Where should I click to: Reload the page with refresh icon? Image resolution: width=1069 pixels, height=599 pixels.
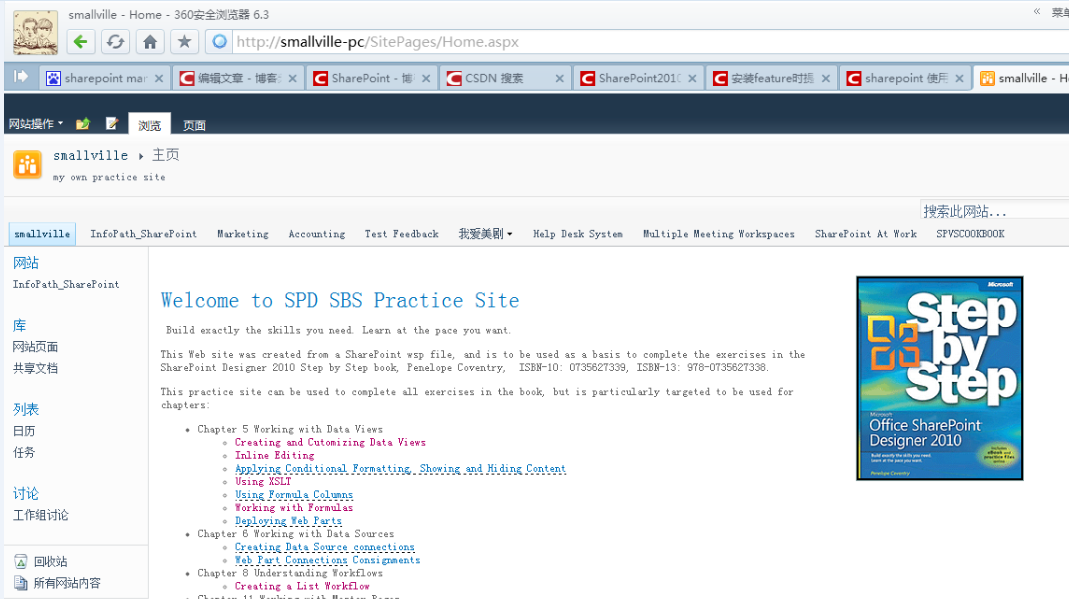pos(115,42)
